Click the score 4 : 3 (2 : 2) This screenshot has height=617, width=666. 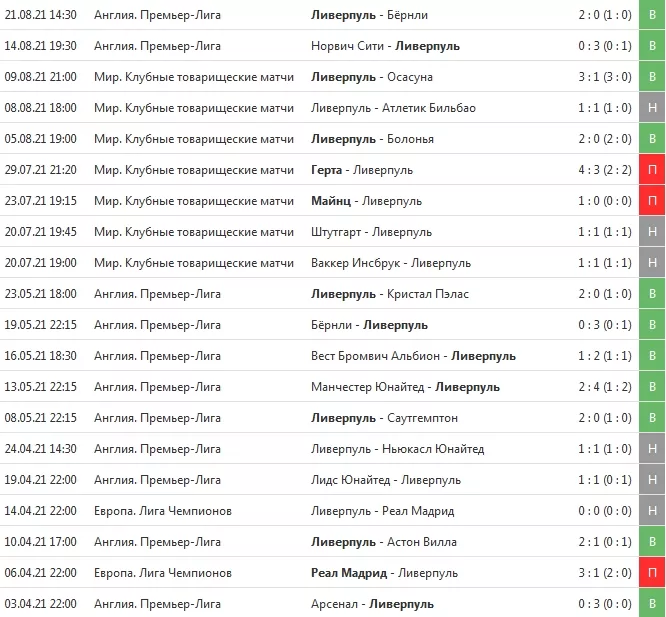(x=605, y=170)
